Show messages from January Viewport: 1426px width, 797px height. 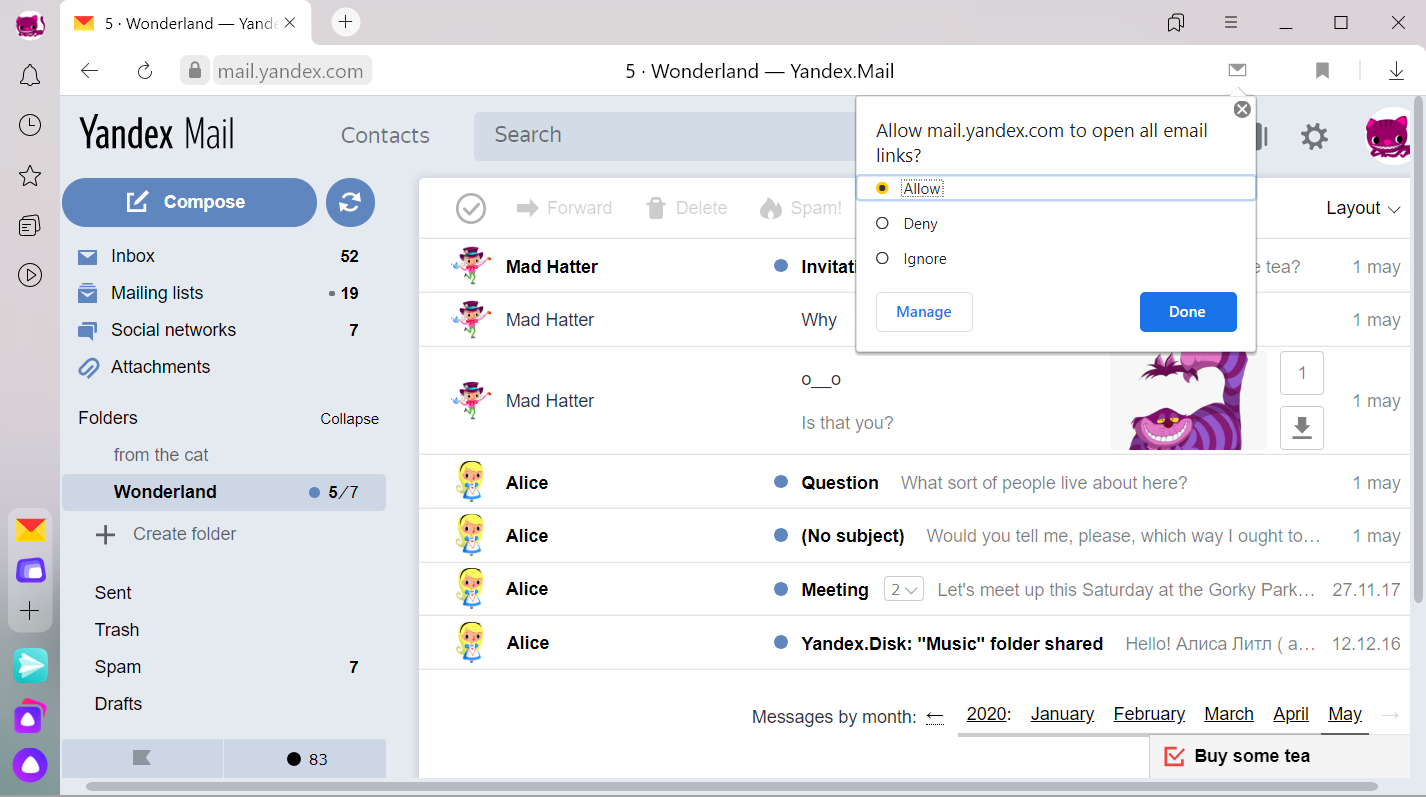click(x=1062, y=714)
